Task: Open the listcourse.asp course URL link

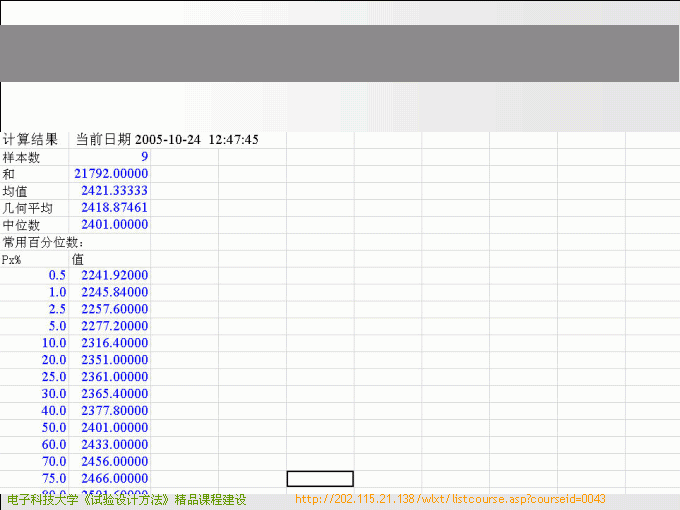Action: 450,499
